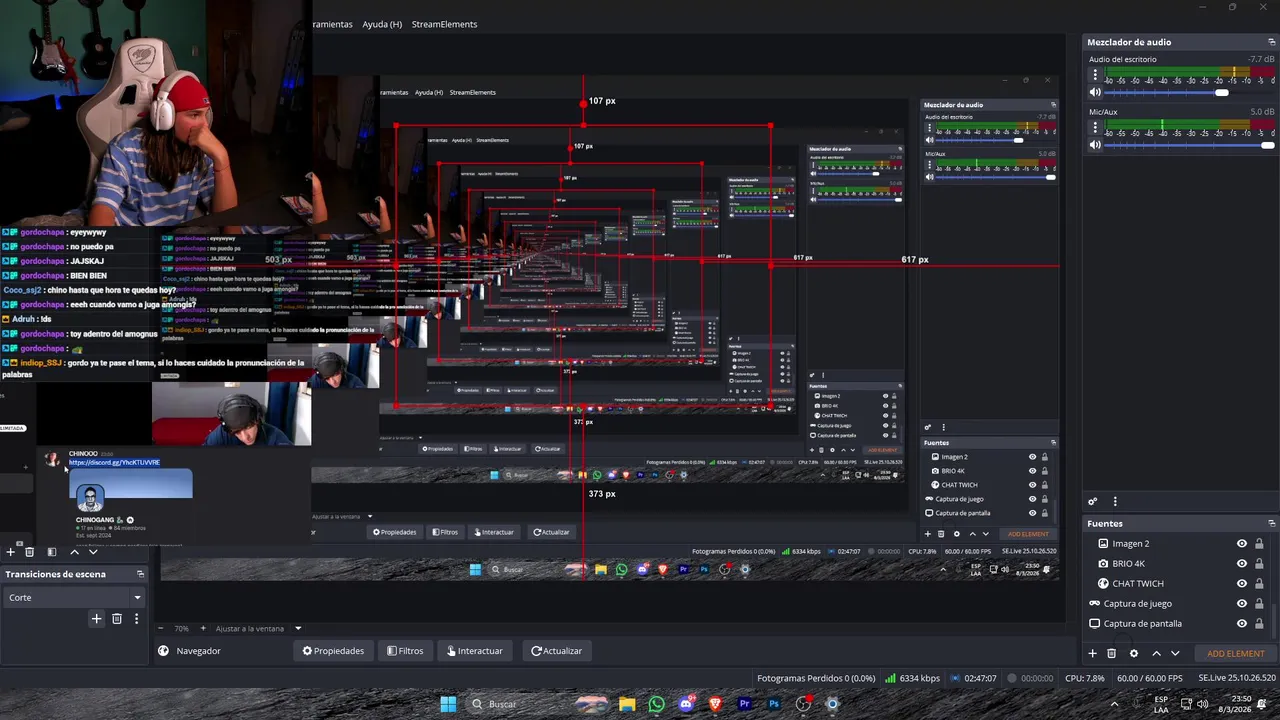This screenshot has width=1280, height=720.
Task: Open advanced audio properties gears icon
Action: 1093,501
